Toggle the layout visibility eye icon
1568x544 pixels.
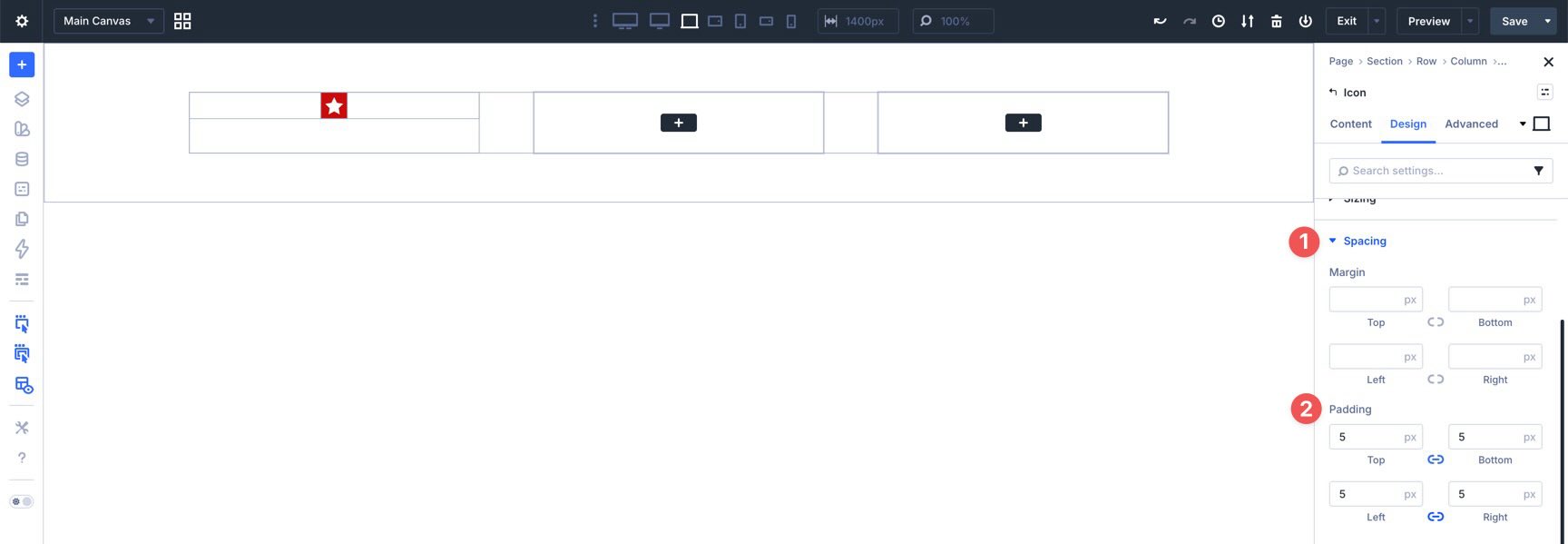24,385
